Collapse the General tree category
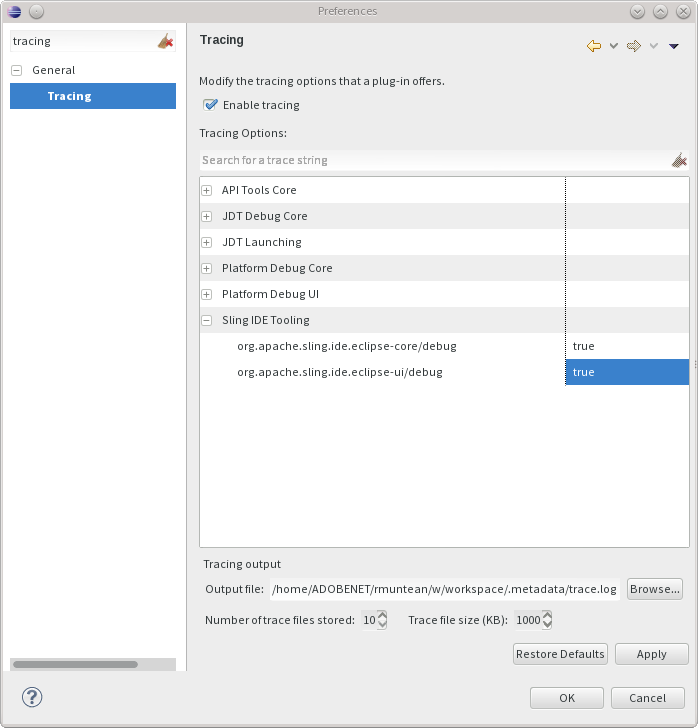 click(x=17, y=70)
